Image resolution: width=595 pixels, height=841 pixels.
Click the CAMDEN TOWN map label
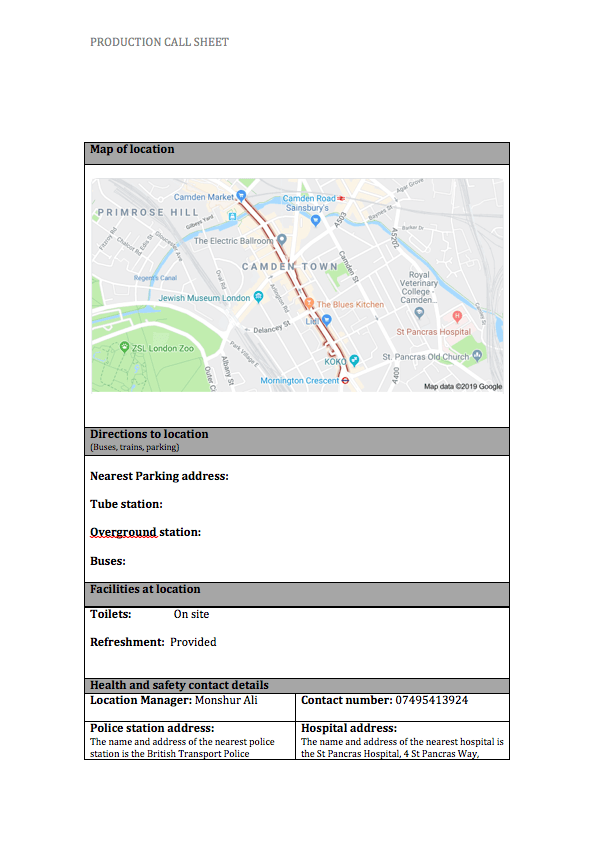tap(290, 267)
